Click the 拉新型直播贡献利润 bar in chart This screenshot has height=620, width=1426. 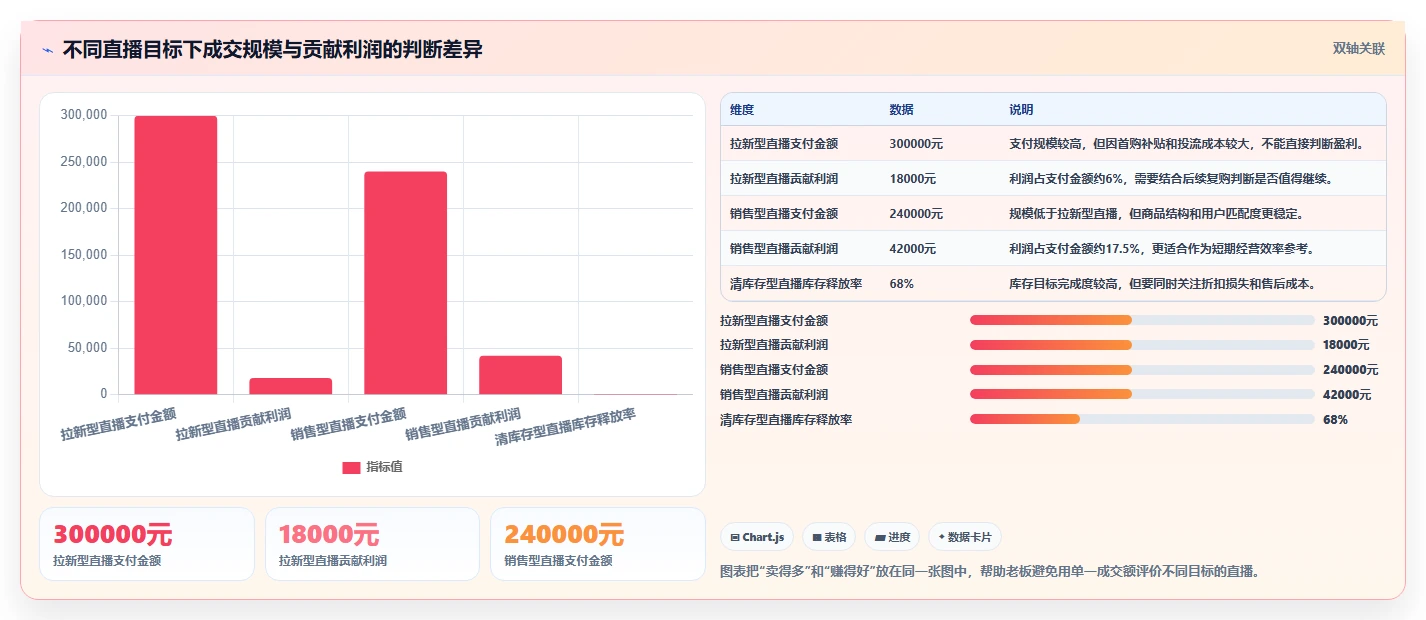tap(291, 386)
